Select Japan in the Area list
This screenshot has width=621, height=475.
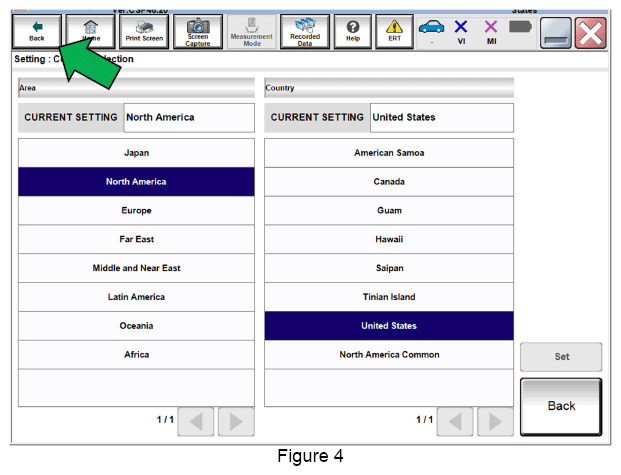point(136,153)
